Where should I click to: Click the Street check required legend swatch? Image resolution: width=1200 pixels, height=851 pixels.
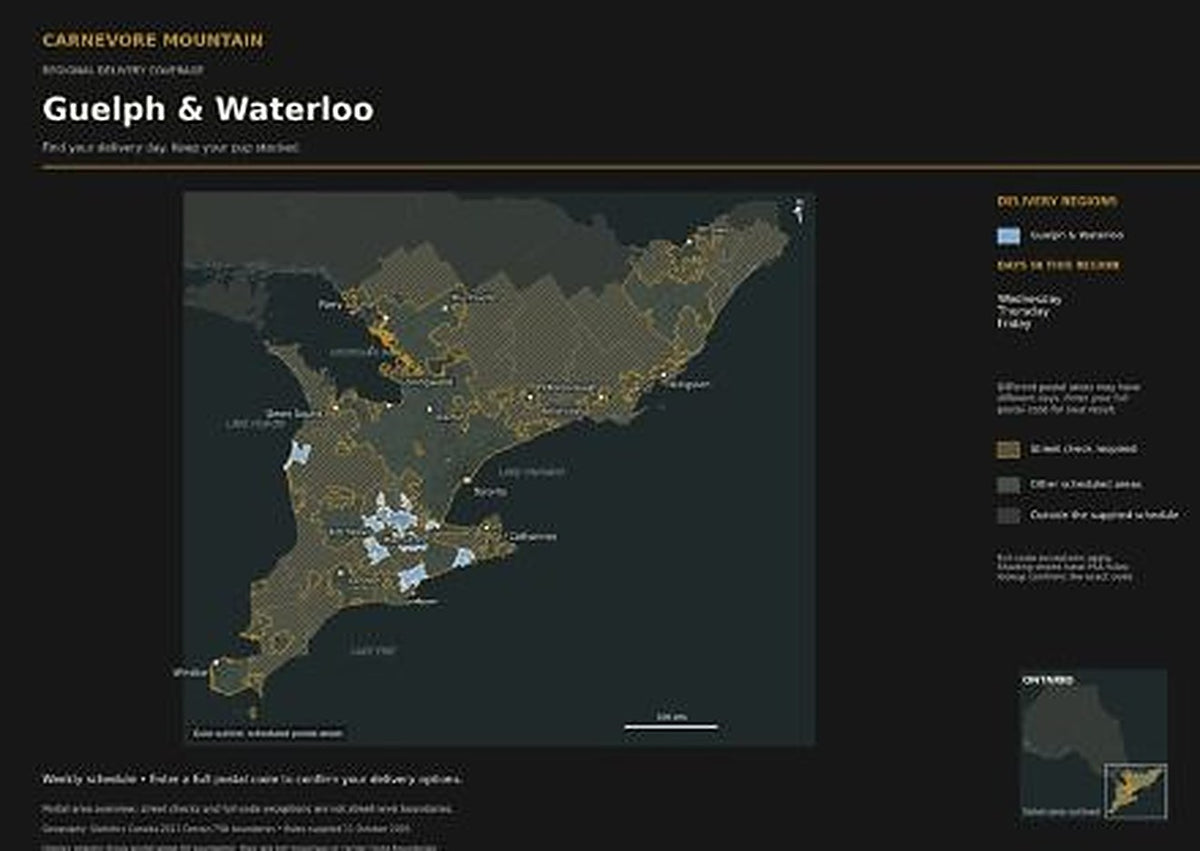tap(1009, 450)
